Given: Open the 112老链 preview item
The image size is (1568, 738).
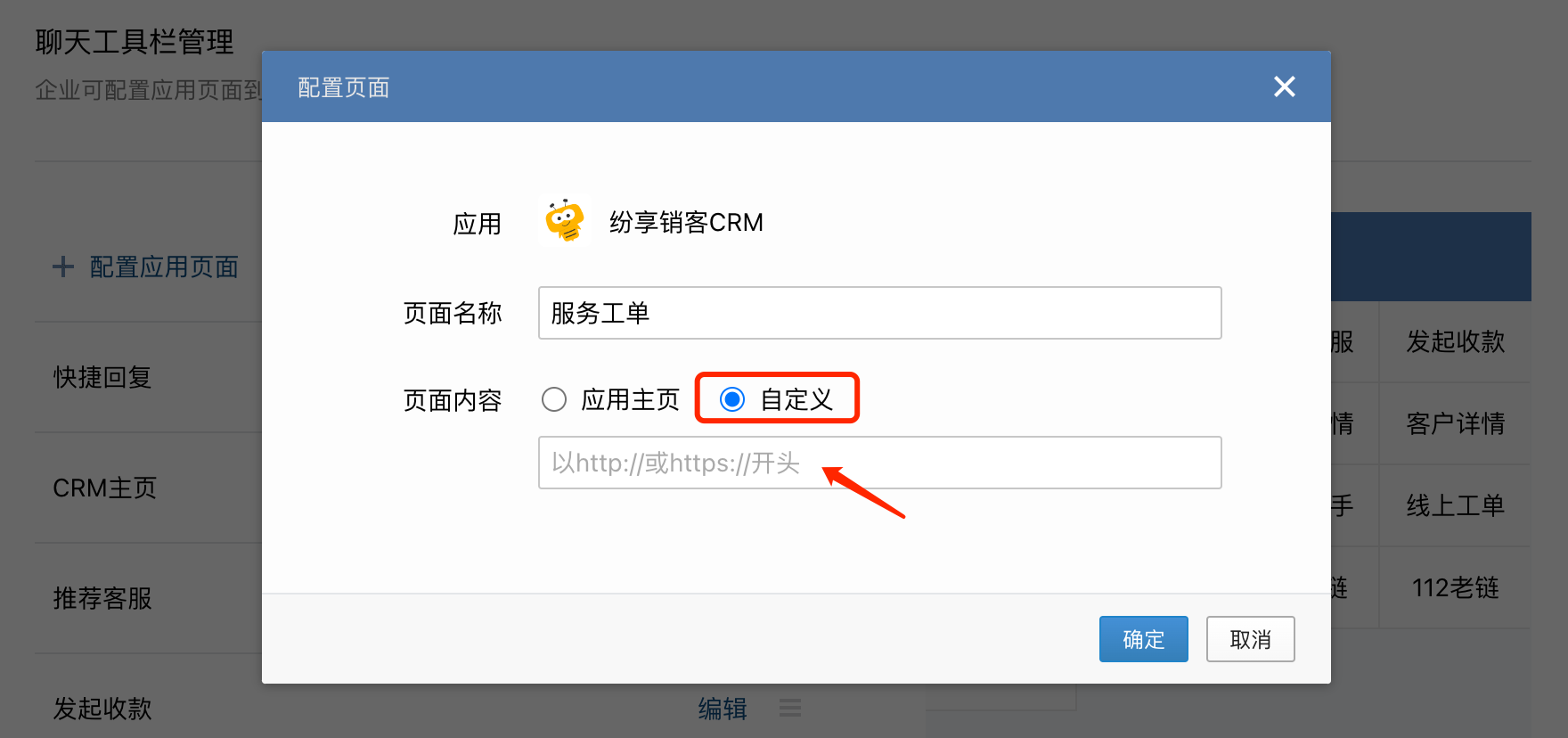Looking at the screenshot, I should (1455, 587).
